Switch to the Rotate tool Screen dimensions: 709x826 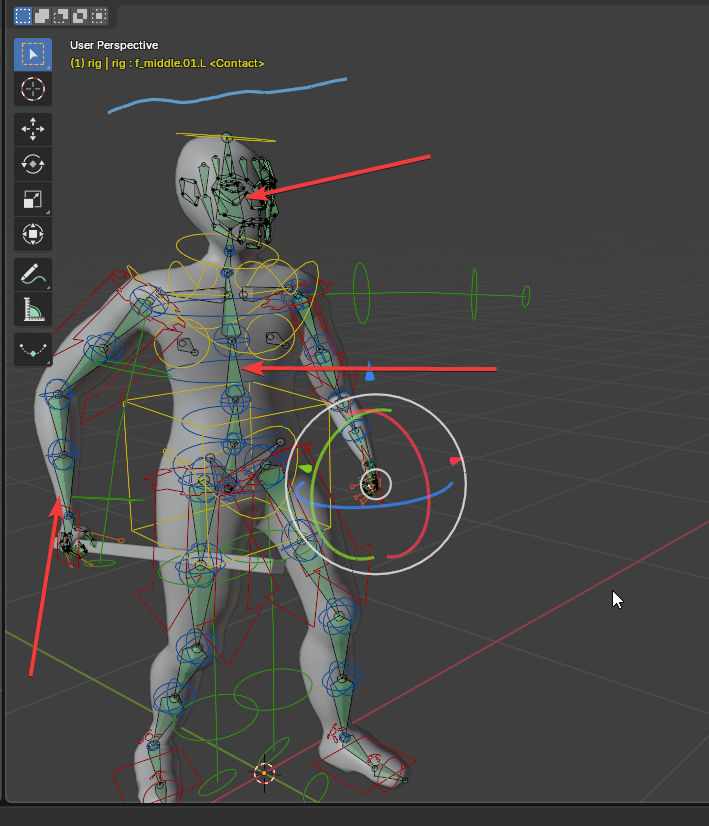coord(33,164)
